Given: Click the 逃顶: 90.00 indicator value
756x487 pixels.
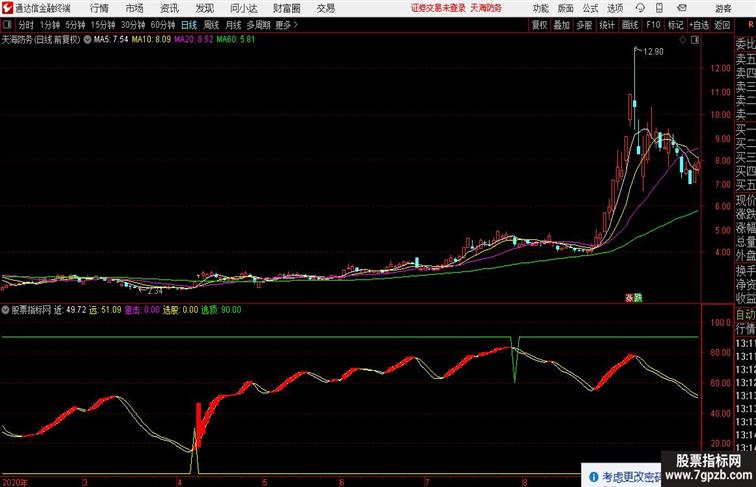Looking at the screenshot, I should coord(221,310).
